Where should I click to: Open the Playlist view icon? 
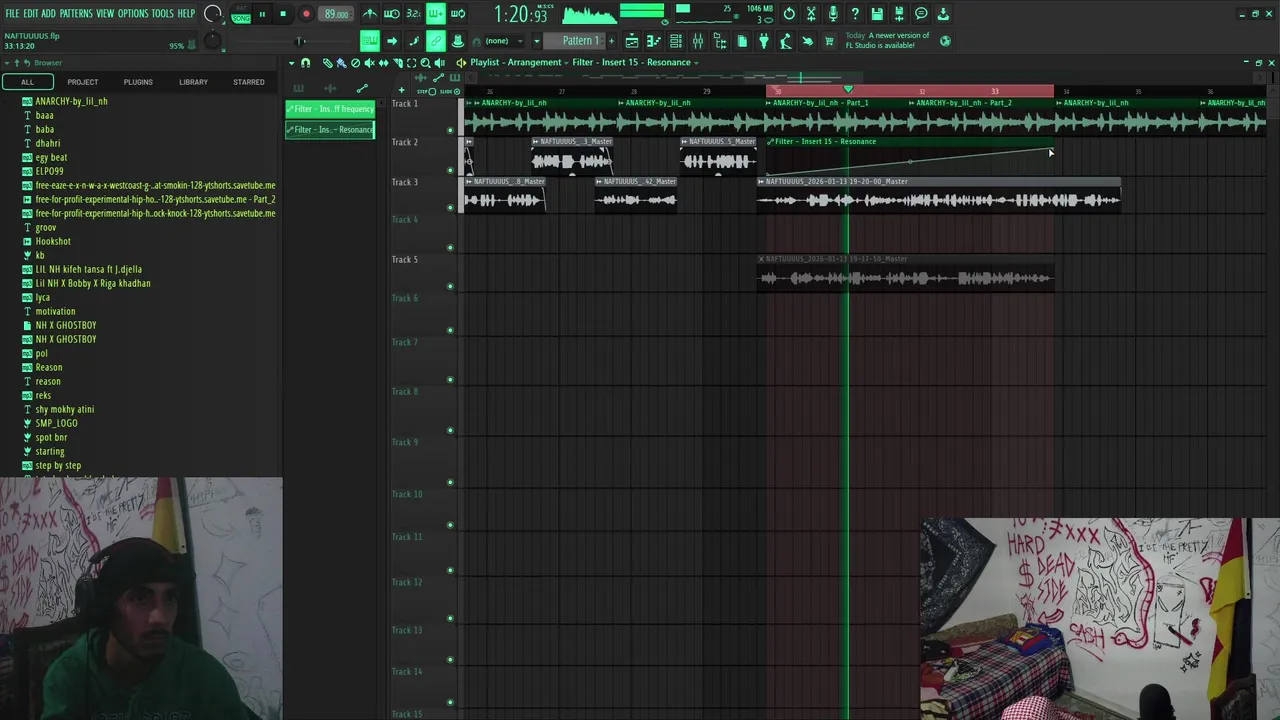point(632,41)
